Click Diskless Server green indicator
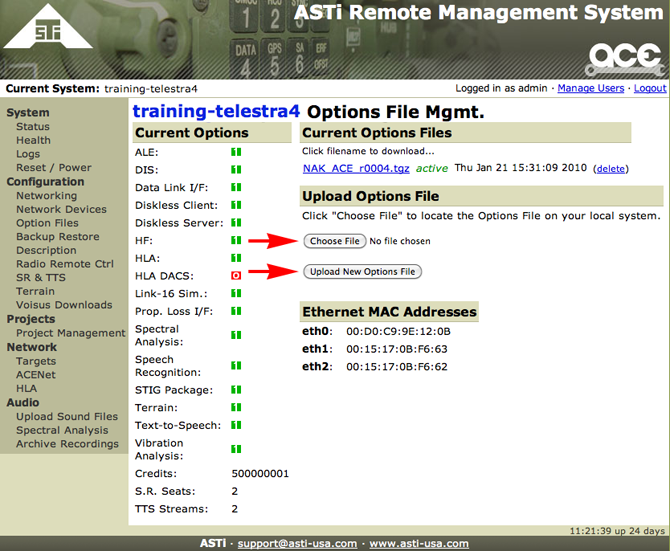The height and width of the screenshot is (551, 670). (x=236, y=223)
